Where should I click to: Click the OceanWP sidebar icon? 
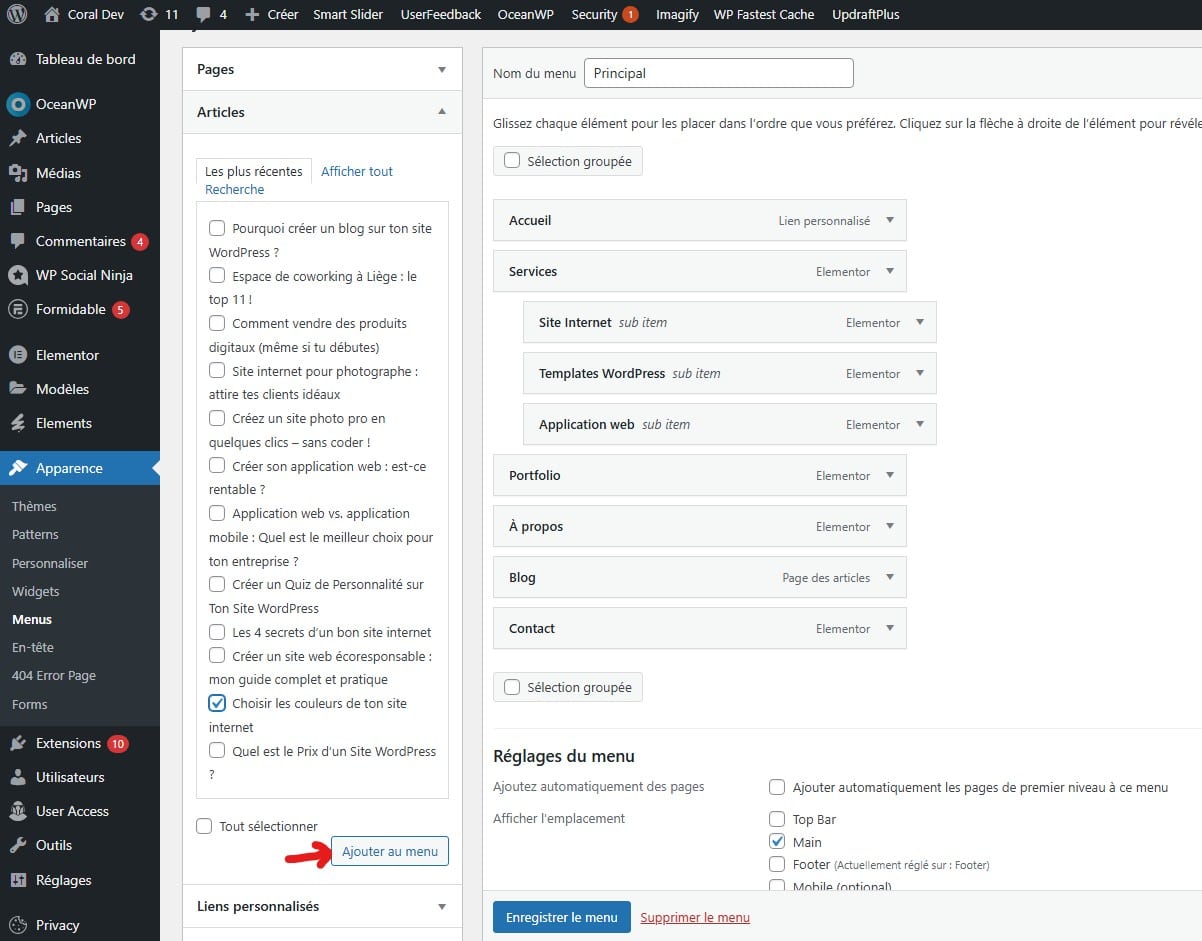coord(18,104)
